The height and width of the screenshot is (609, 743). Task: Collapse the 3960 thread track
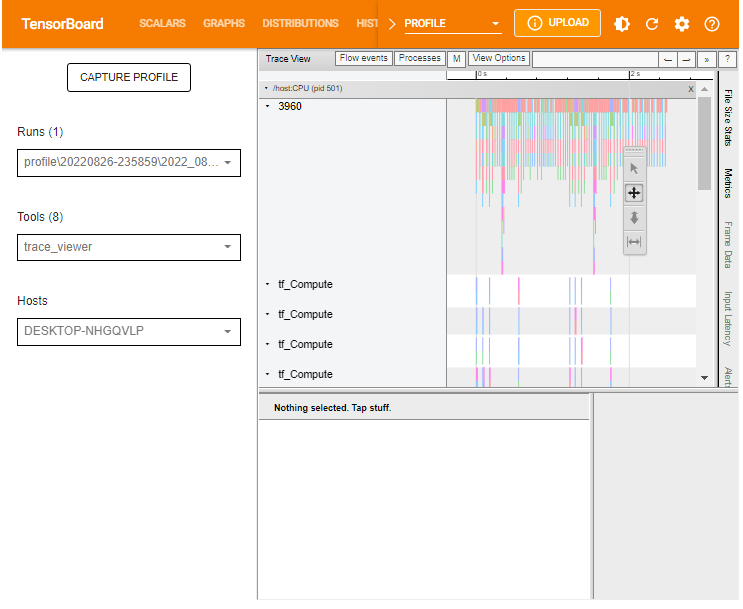pyautogui.click(x=268, y=106)
